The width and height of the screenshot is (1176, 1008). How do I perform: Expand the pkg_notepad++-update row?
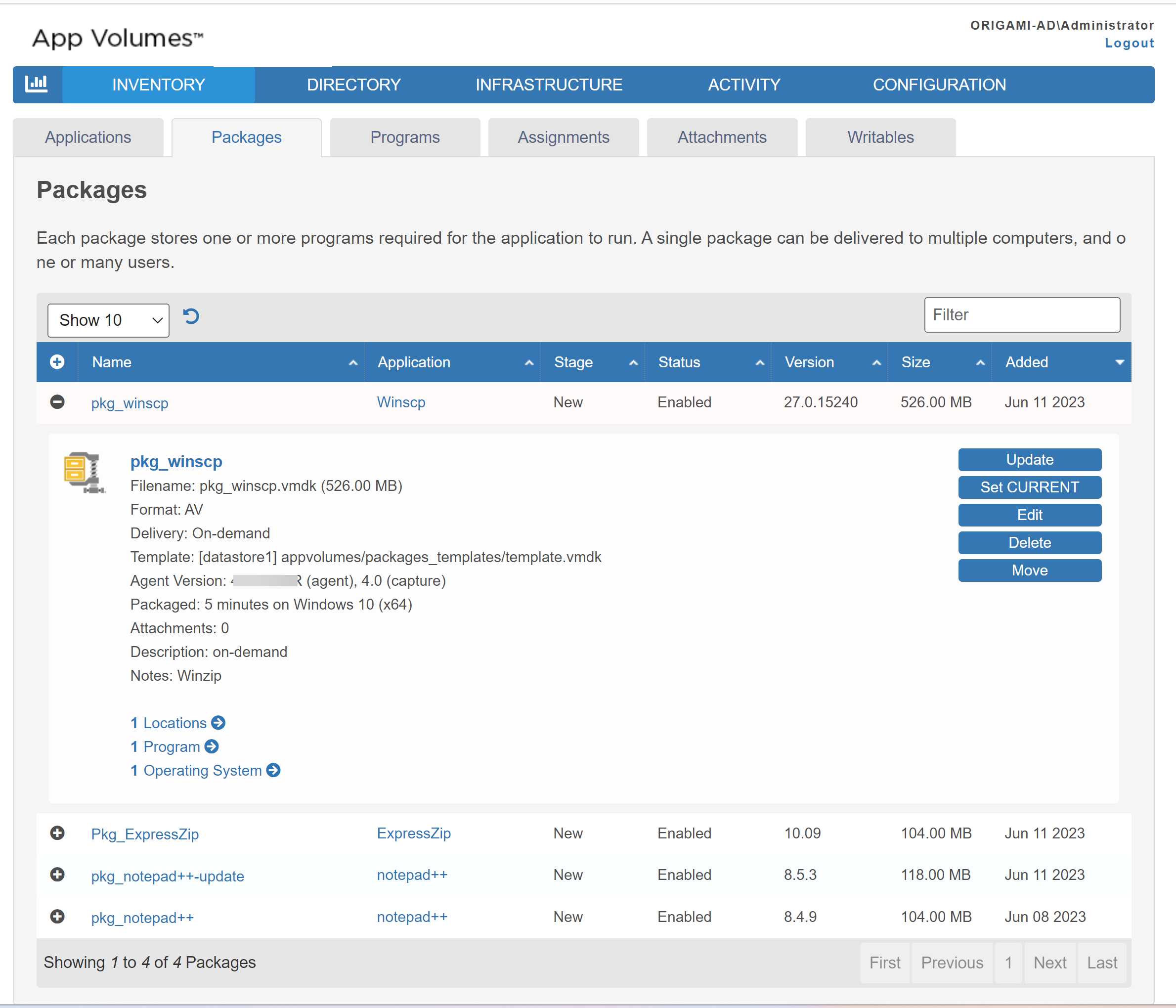tap(57, 875)
